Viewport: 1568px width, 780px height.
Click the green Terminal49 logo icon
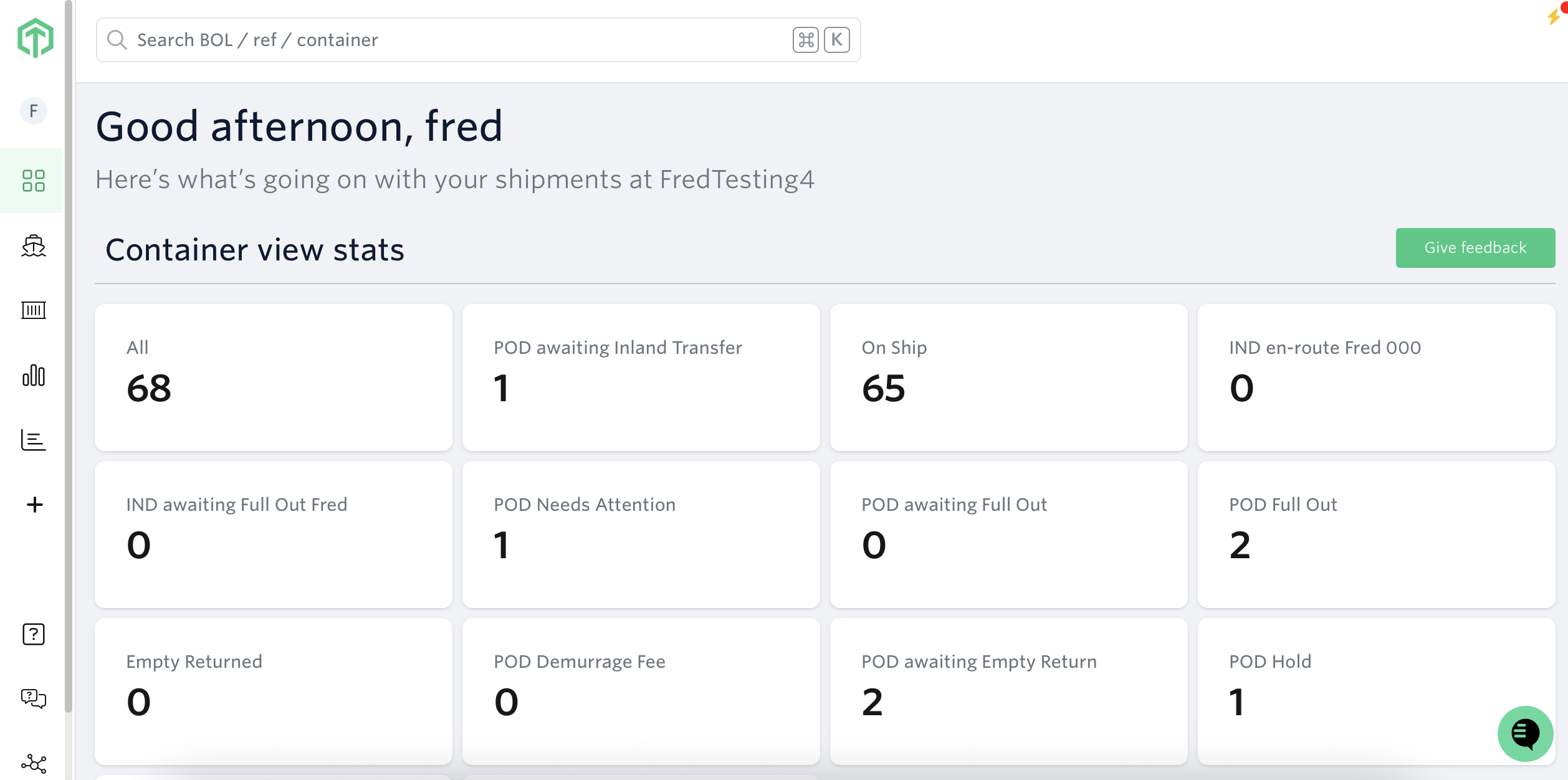[x=35, y=38]
